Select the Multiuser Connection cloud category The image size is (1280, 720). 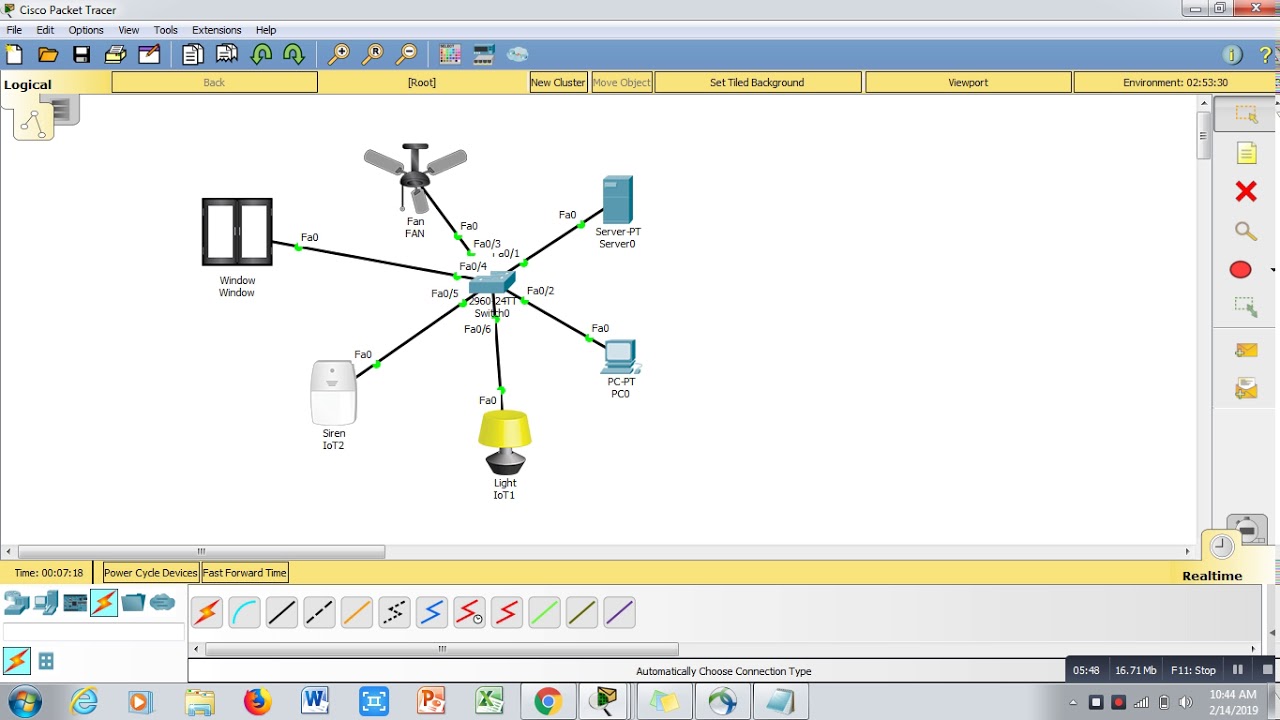coord(162,602)
